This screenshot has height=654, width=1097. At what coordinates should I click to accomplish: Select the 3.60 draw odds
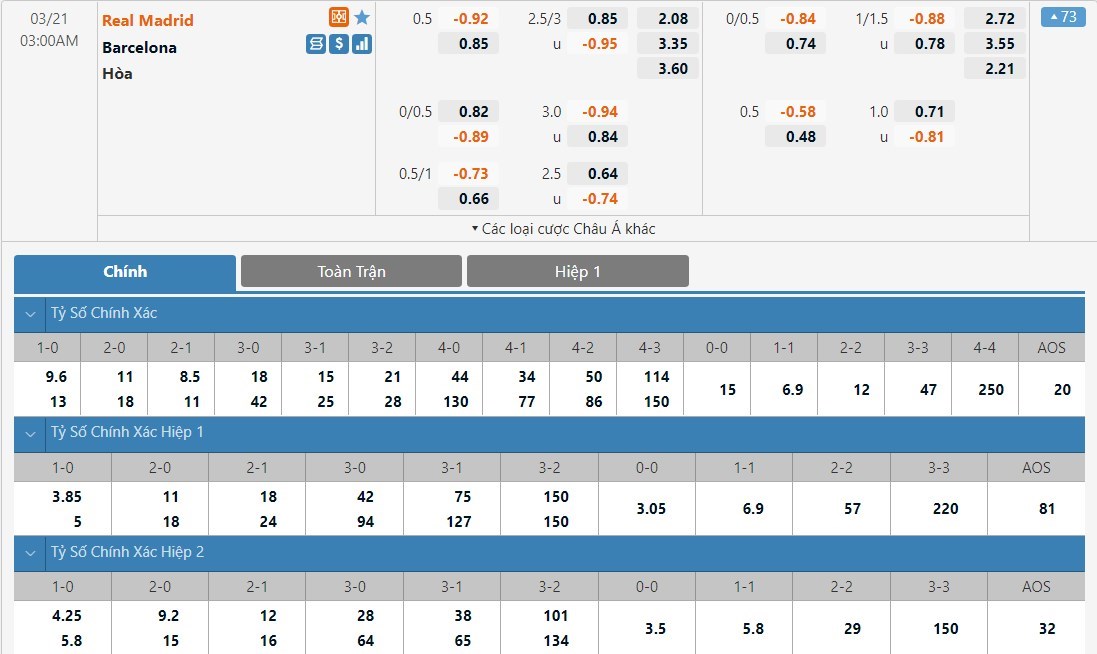pos(667,68)
